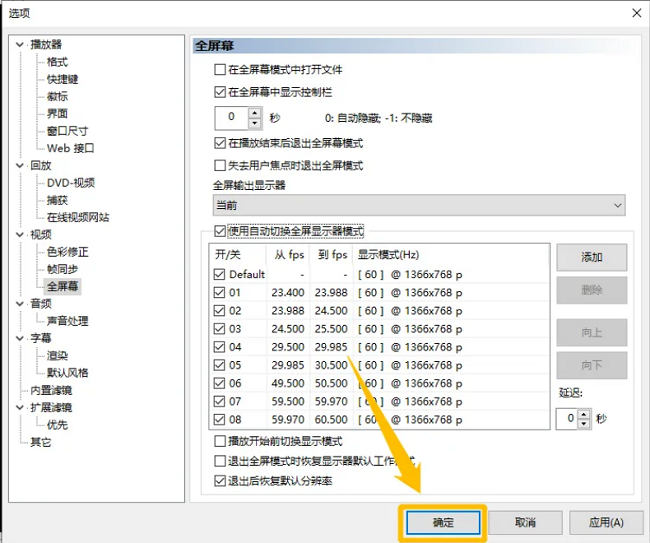
Task: Enable 退出全屏模式时恢复显示器默认工作模式 checkbox
Action: [x=220, y=461]
